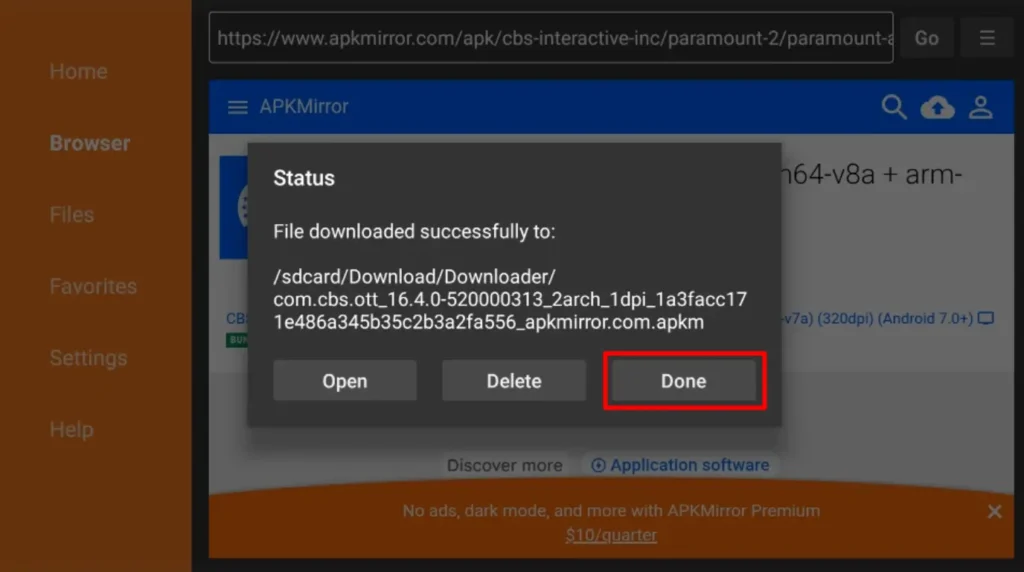Click the APKMirror search magnifier icon

[893, 107]
